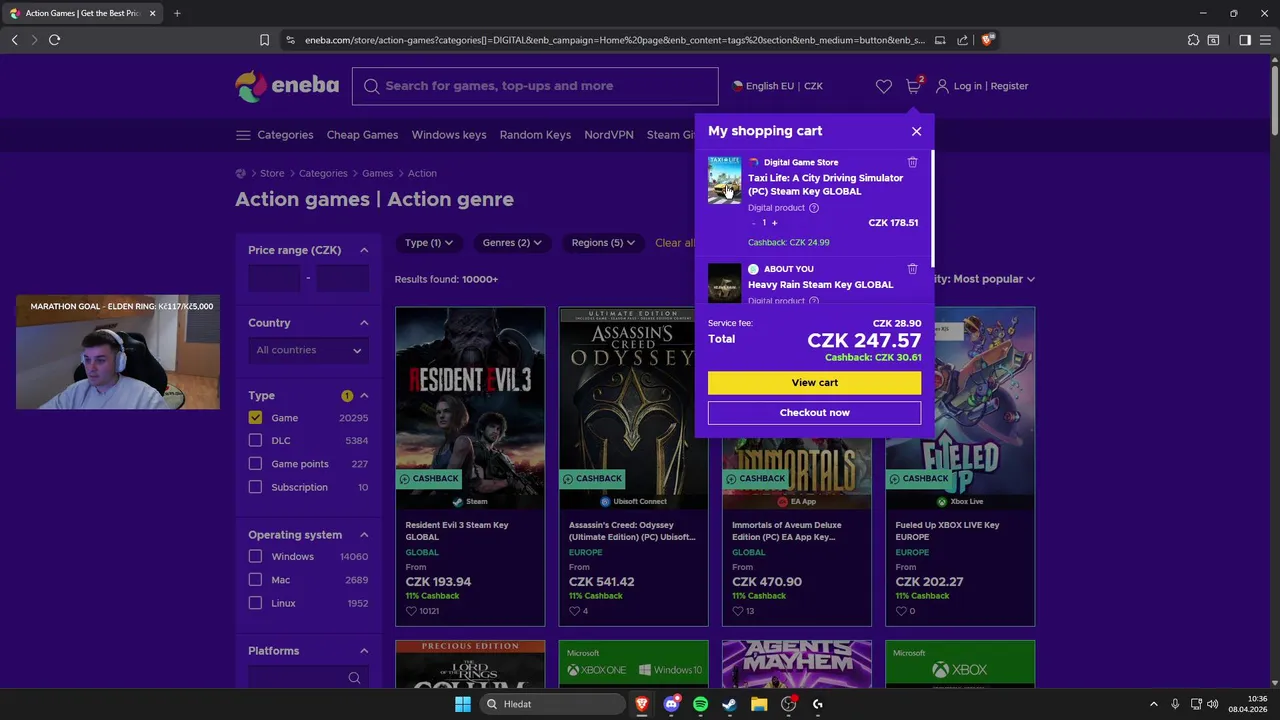Click Clear all filters link
Image resolution: width=1280 pixels, height=720 pixels.
point(675,243)
